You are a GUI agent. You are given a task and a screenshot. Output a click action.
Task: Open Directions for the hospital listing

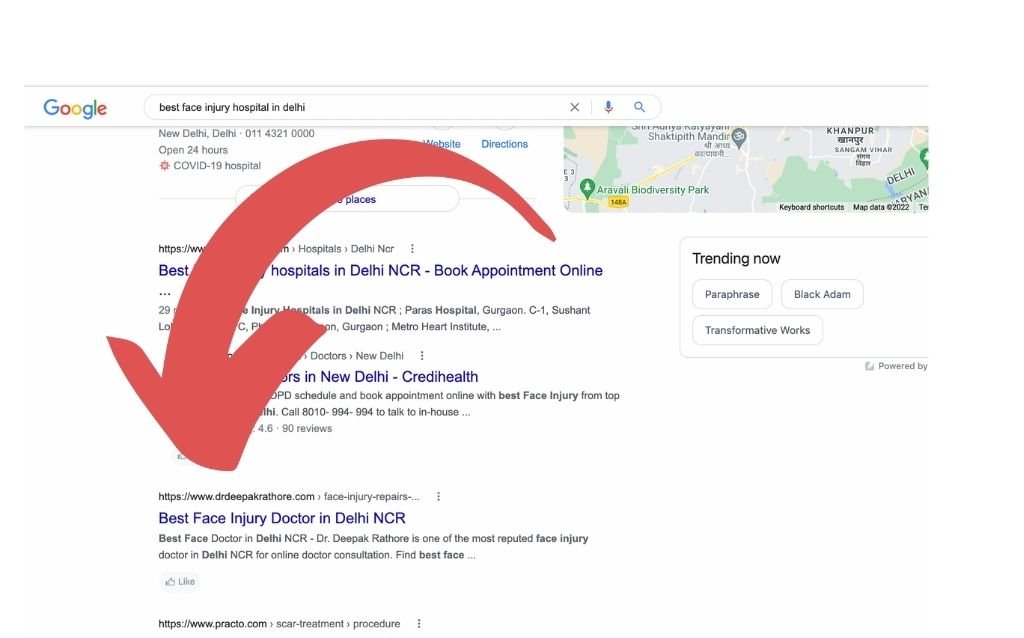coord(504,144)
